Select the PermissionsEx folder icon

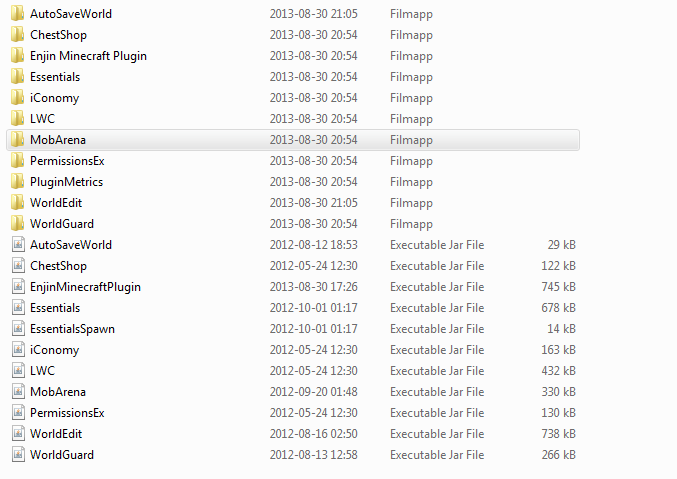pos(17,161)
